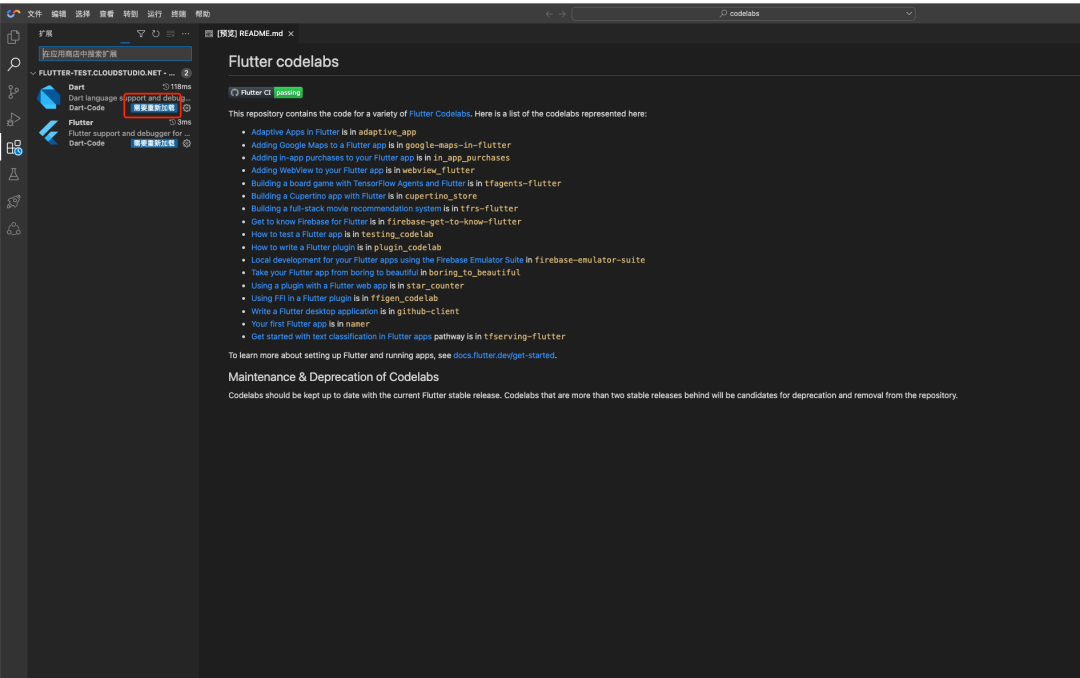
Task: Open the Search view in activity bar
Action: 13,64
